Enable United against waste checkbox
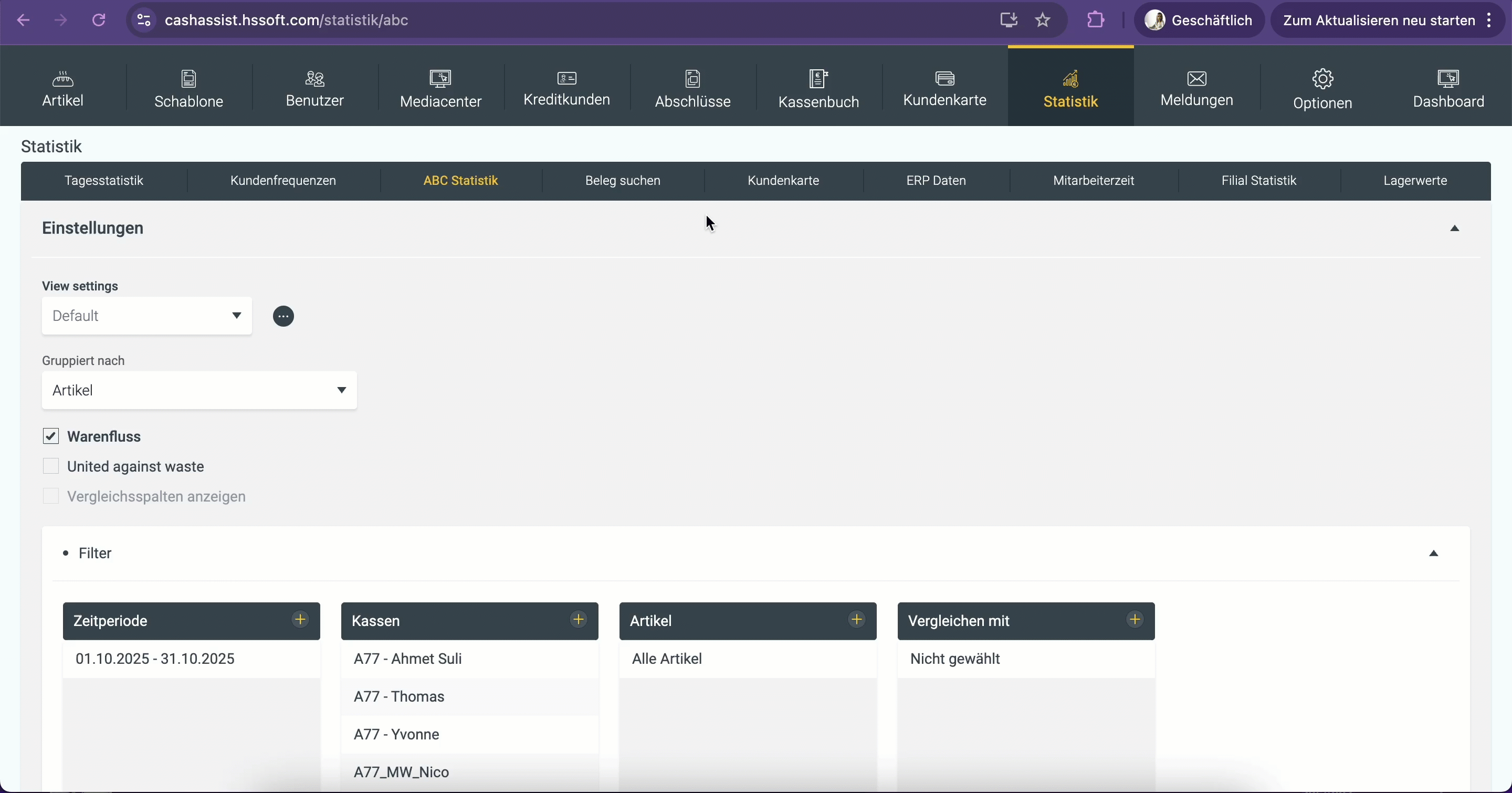 [51, 466]
